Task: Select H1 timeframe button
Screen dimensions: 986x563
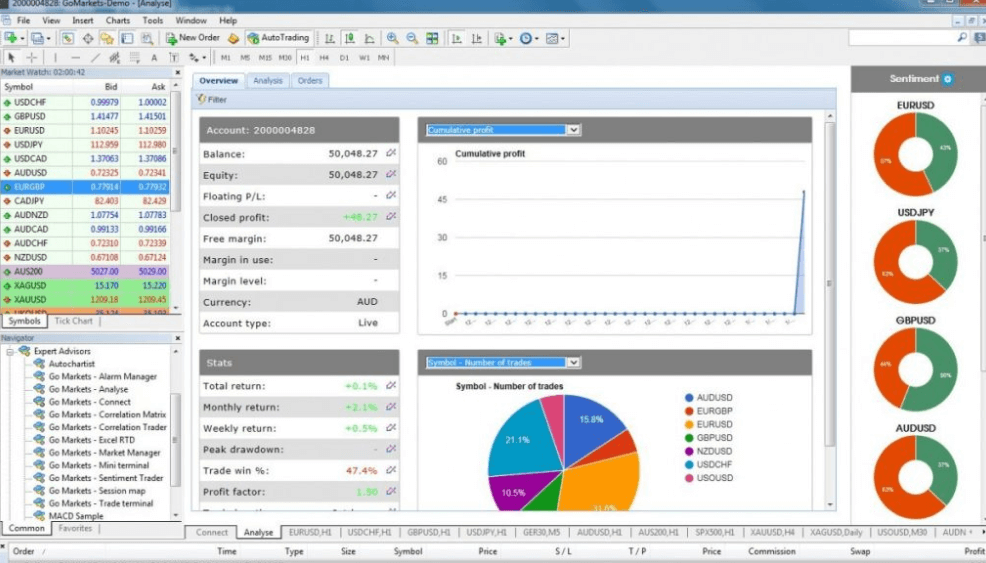Action: 305,57
